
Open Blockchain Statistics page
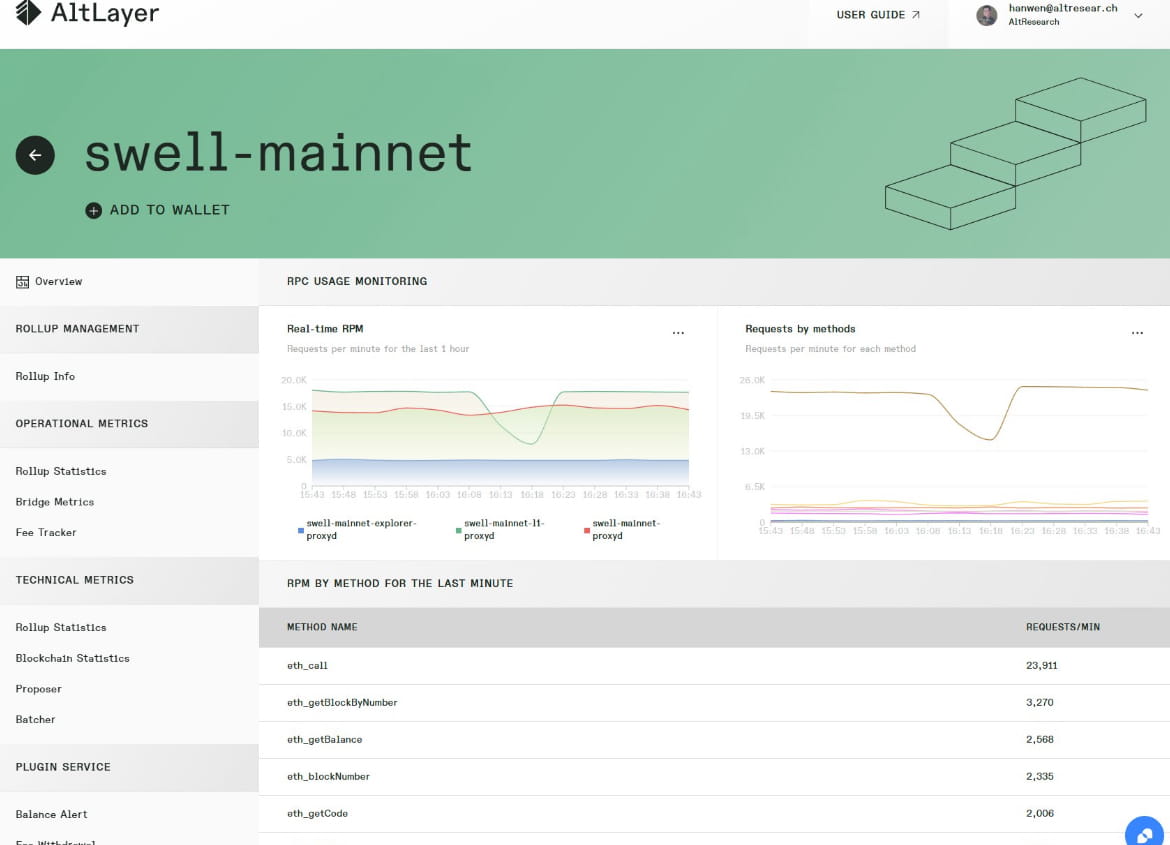[72, 658]
